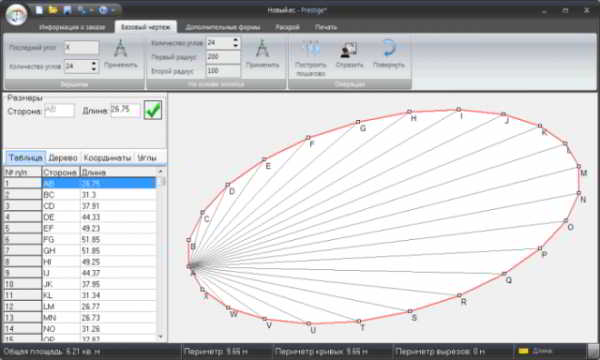Increase Количество углов in ellipse group

tap(236, 40)
